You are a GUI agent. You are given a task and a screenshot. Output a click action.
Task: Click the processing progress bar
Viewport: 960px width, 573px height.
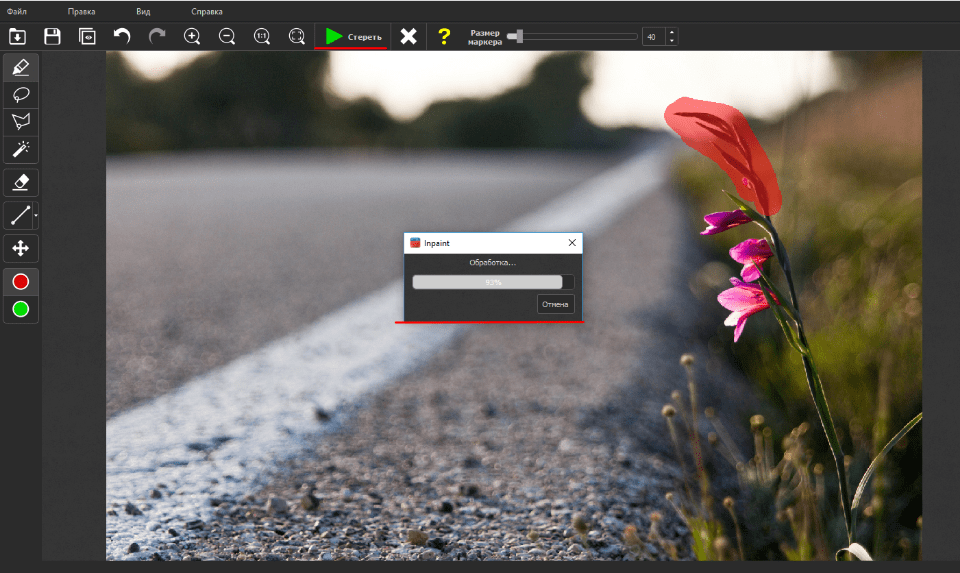(x=493, y=282)
